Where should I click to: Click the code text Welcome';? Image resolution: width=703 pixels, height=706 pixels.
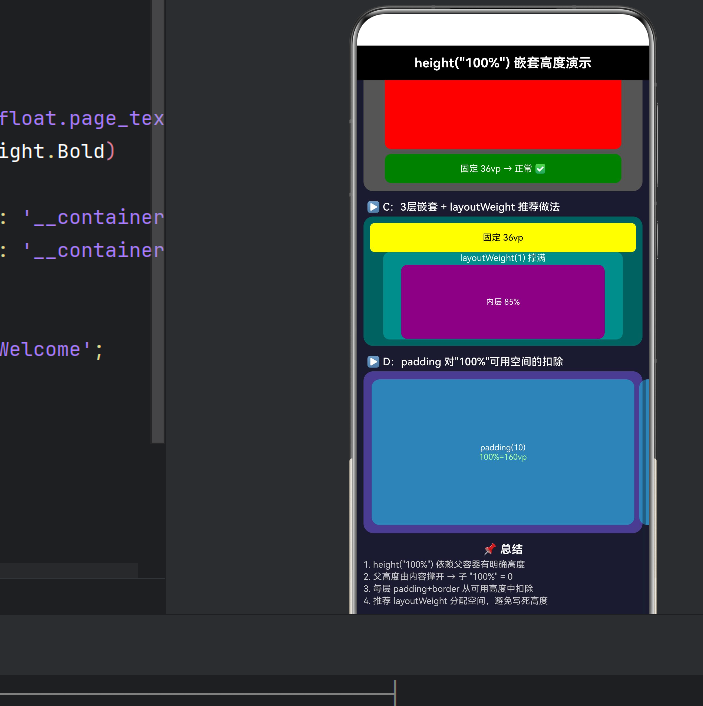(51, 349)
